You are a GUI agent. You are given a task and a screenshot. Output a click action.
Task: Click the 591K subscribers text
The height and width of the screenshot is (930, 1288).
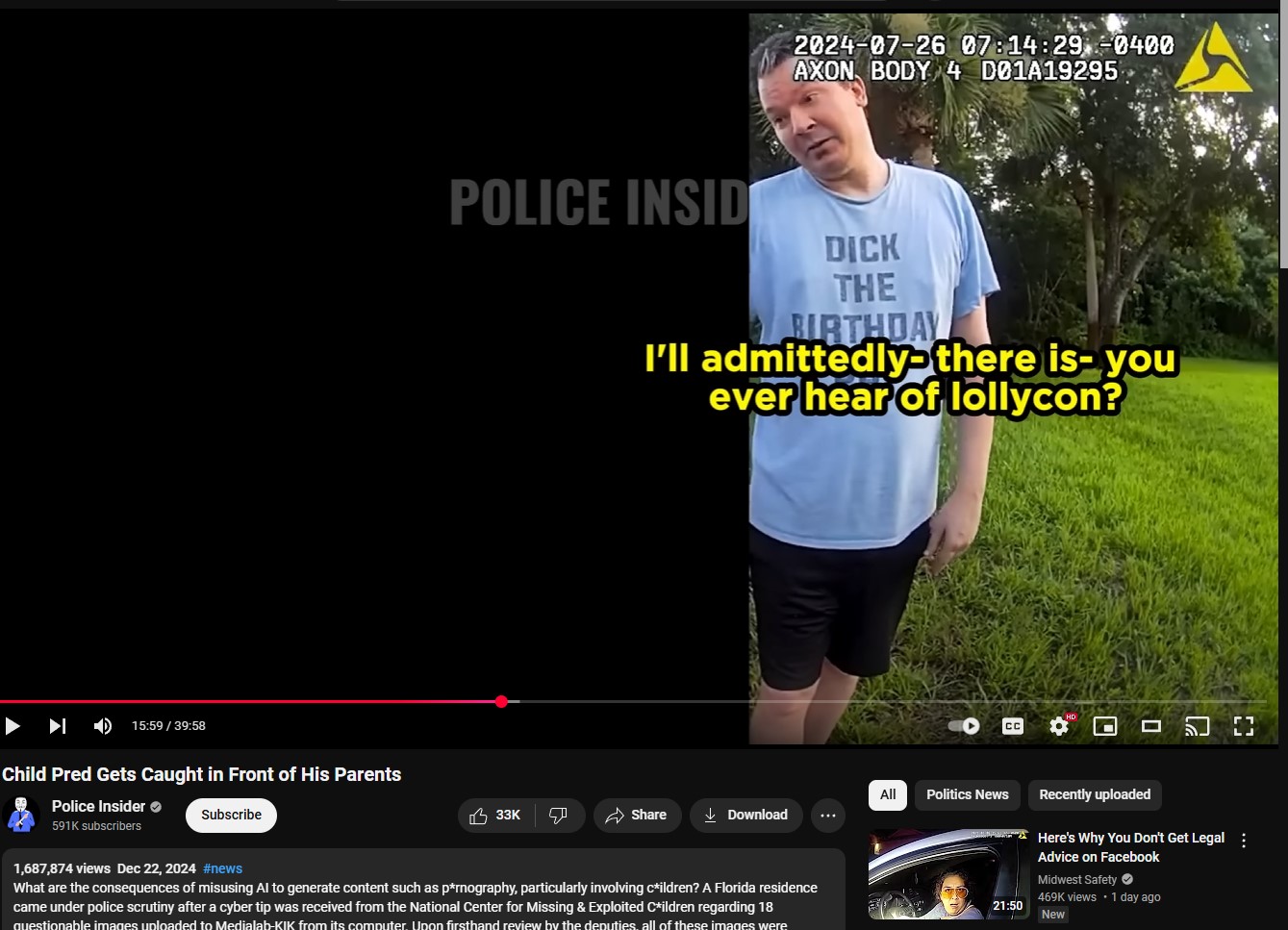point(96,826)
